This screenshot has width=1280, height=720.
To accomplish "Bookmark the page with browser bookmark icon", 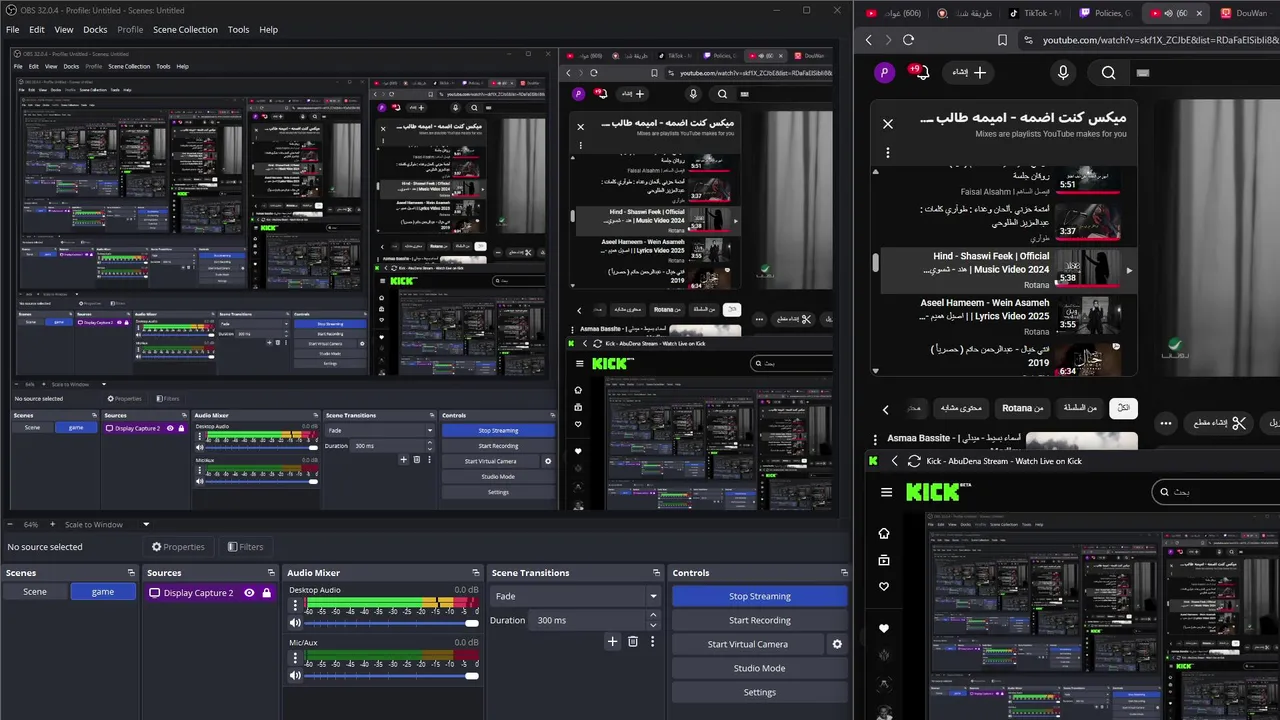I will pos(1002,40).
